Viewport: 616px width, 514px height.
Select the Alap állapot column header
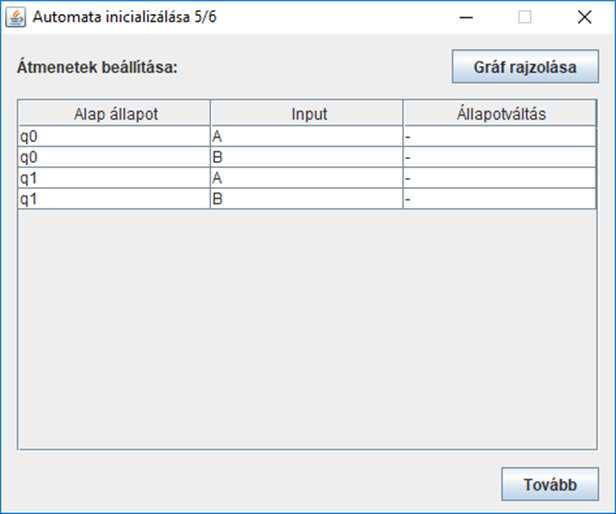(x=114, y=113)
